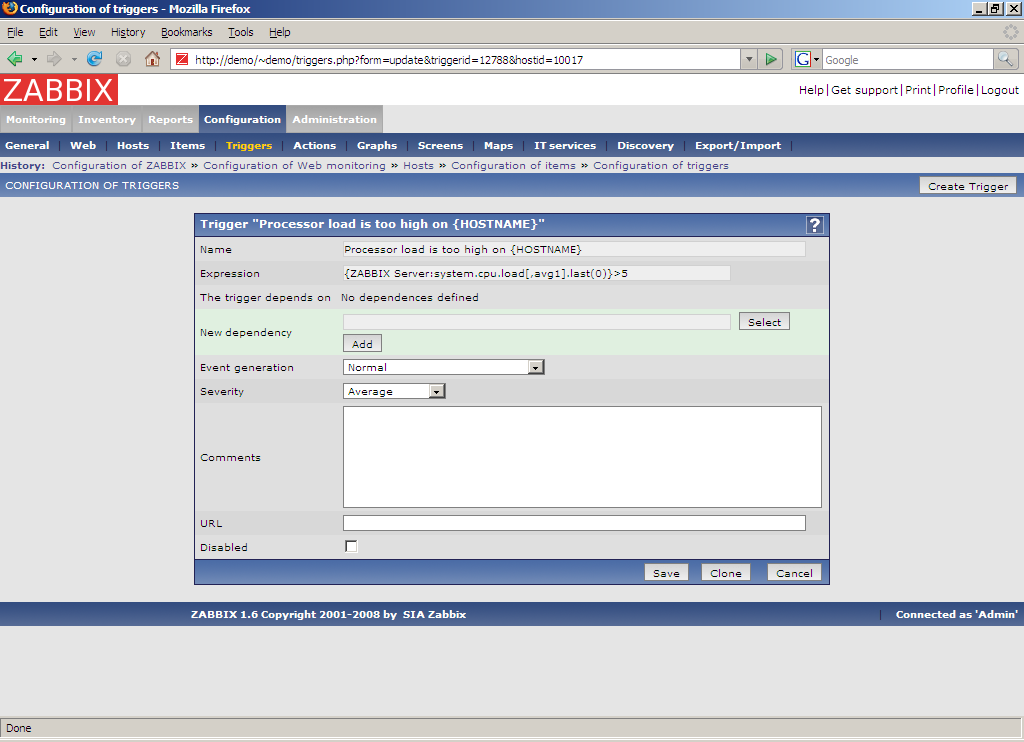Click the Firefox back arrow icon
Screen dimensions: 1024x742
click(x=14, y=59)
